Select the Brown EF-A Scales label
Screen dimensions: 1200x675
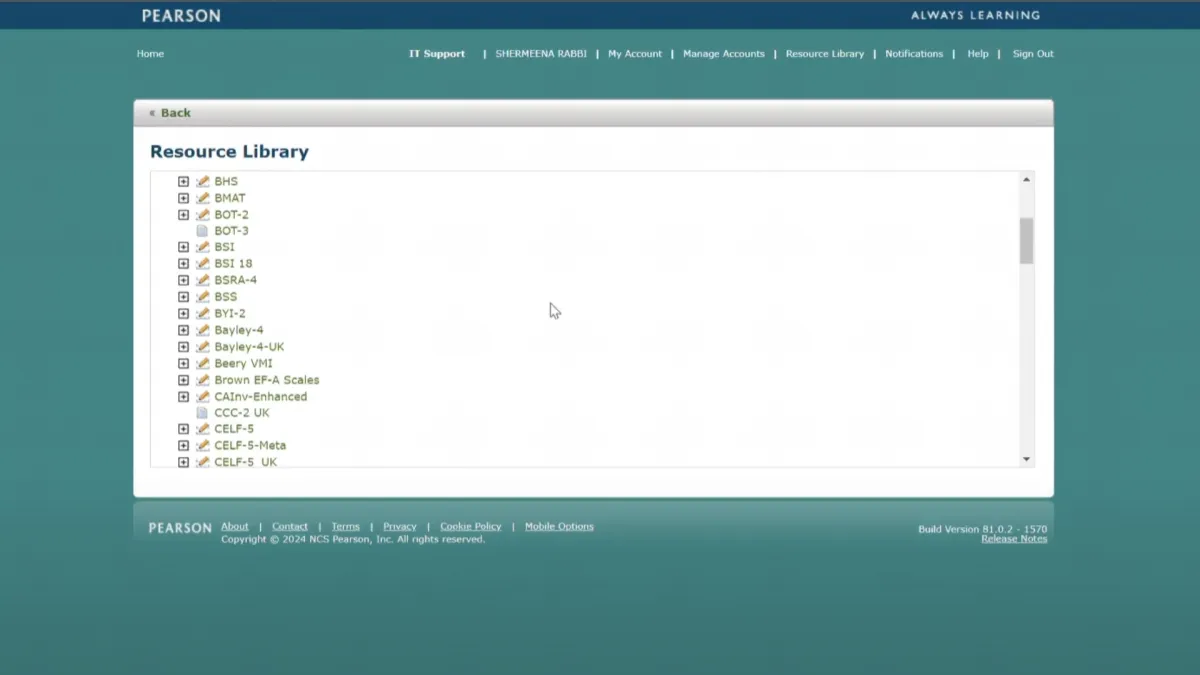pyautogui.click(x=267, y=380)
